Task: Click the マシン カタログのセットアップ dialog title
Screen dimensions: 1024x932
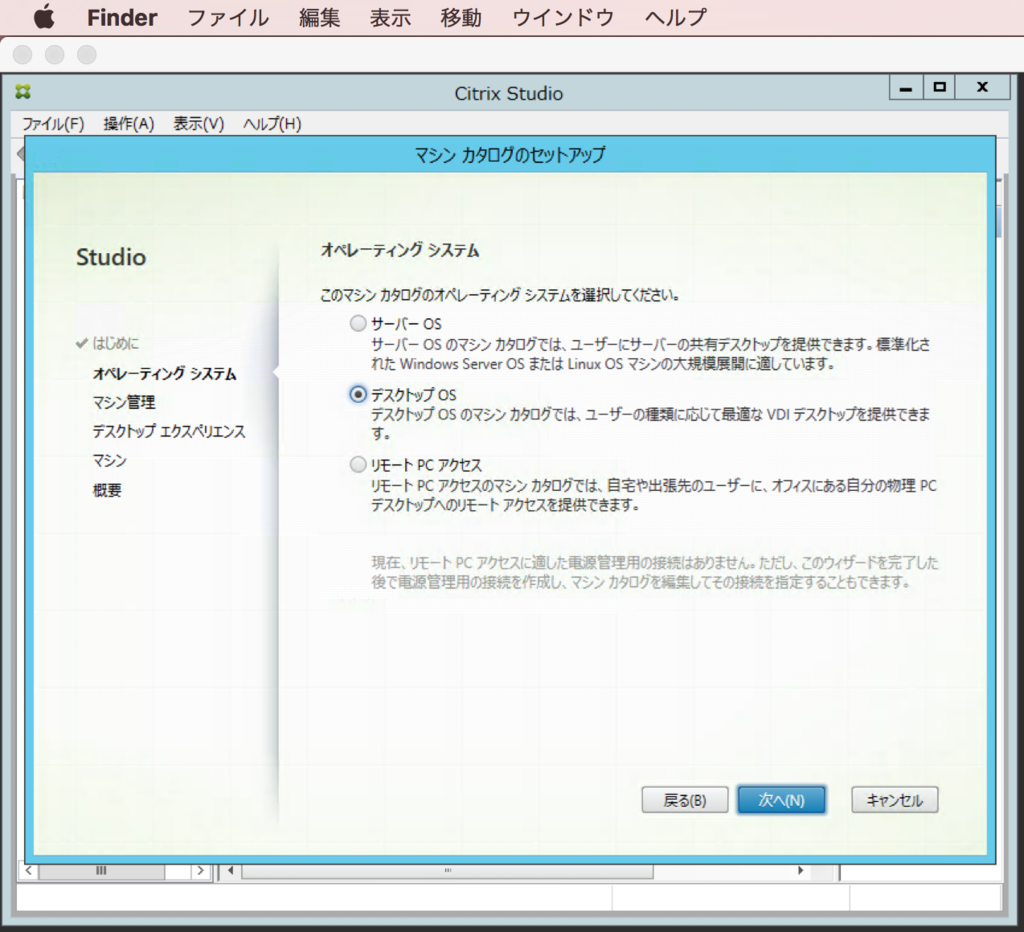Action: pyautogui.click(x=510, y=155)
